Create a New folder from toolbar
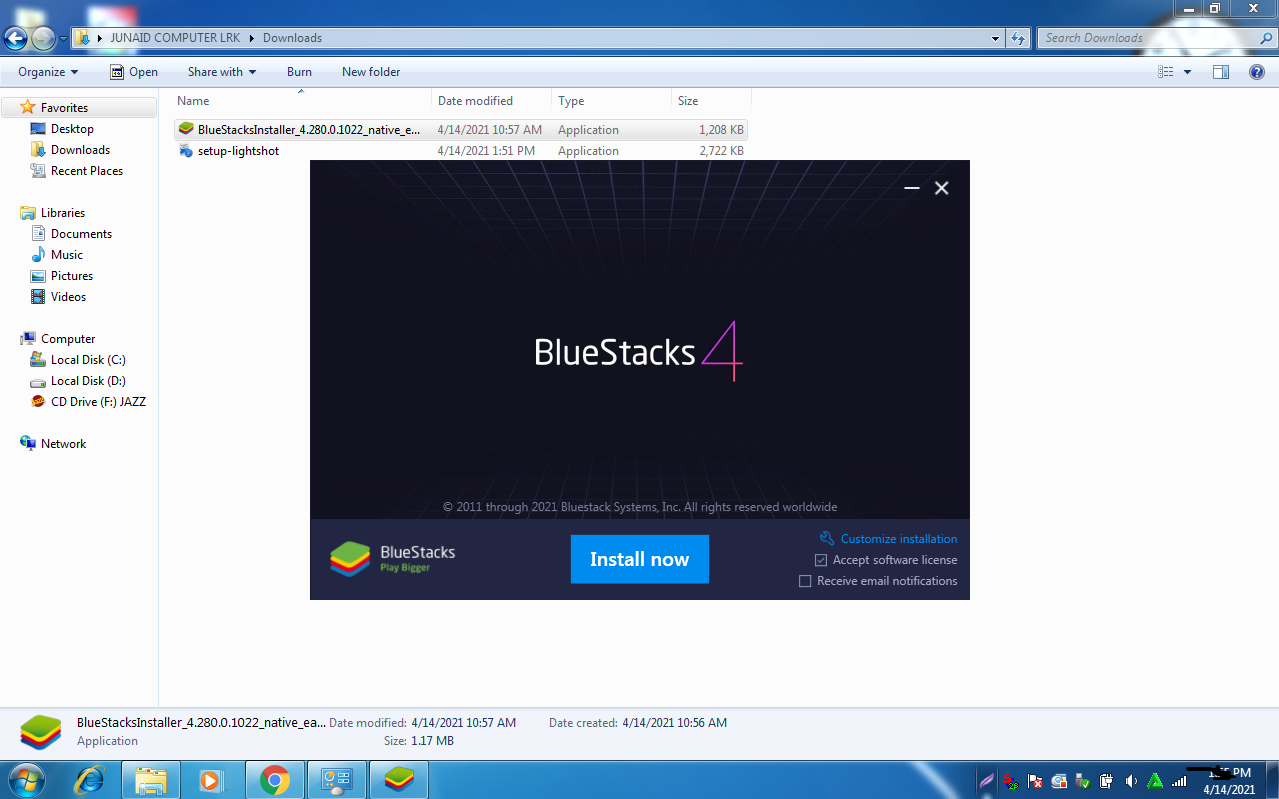Viewport: 1279px width, 799px height. (x=371, y=72)
